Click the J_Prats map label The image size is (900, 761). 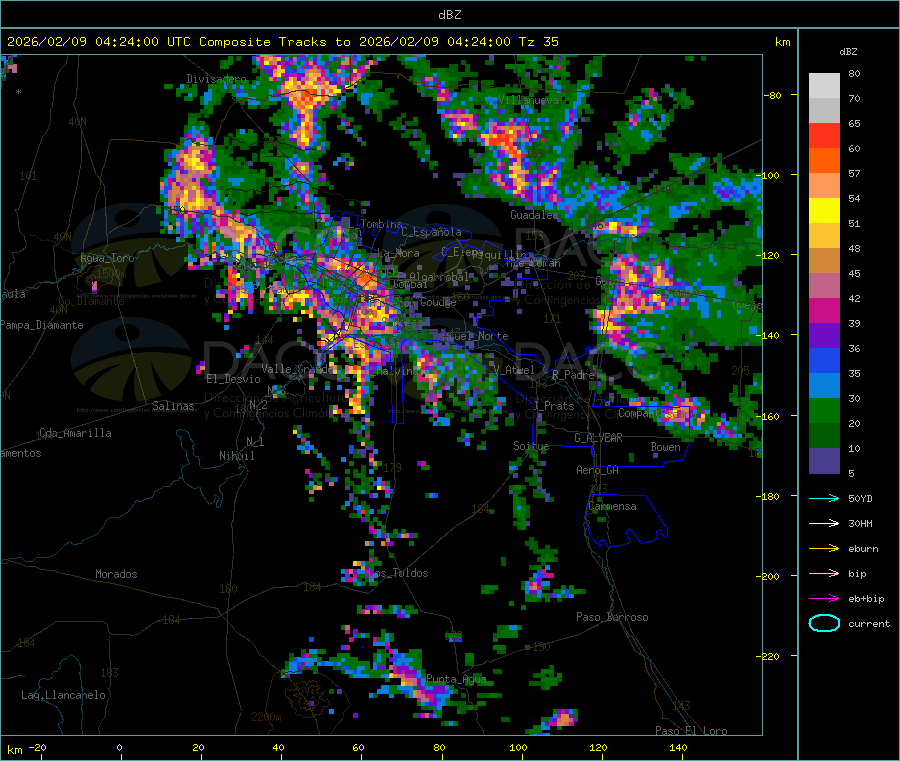[554, 406]
